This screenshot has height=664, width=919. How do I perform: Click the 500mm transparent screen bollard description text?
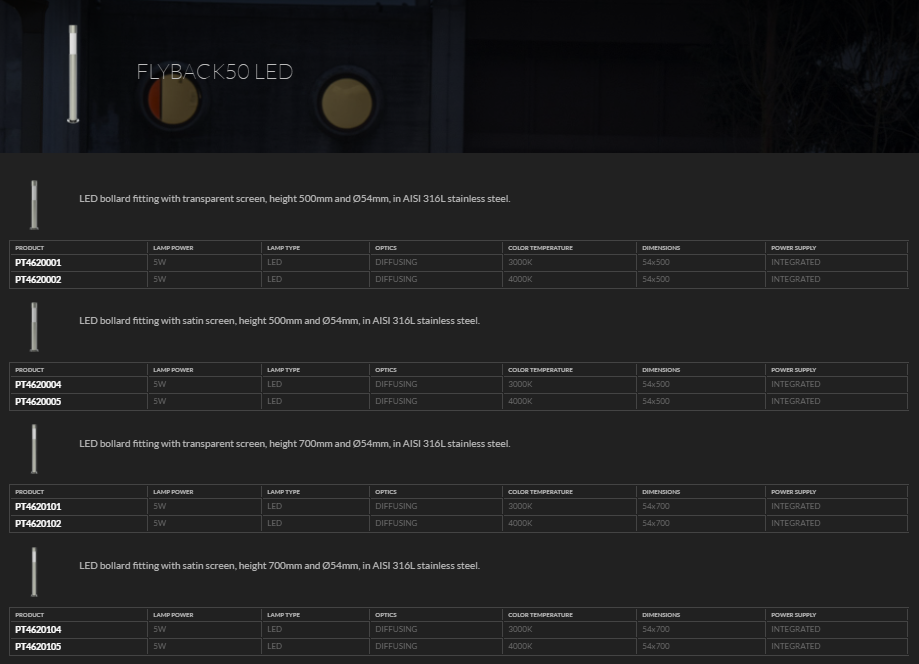coord(294,199)
